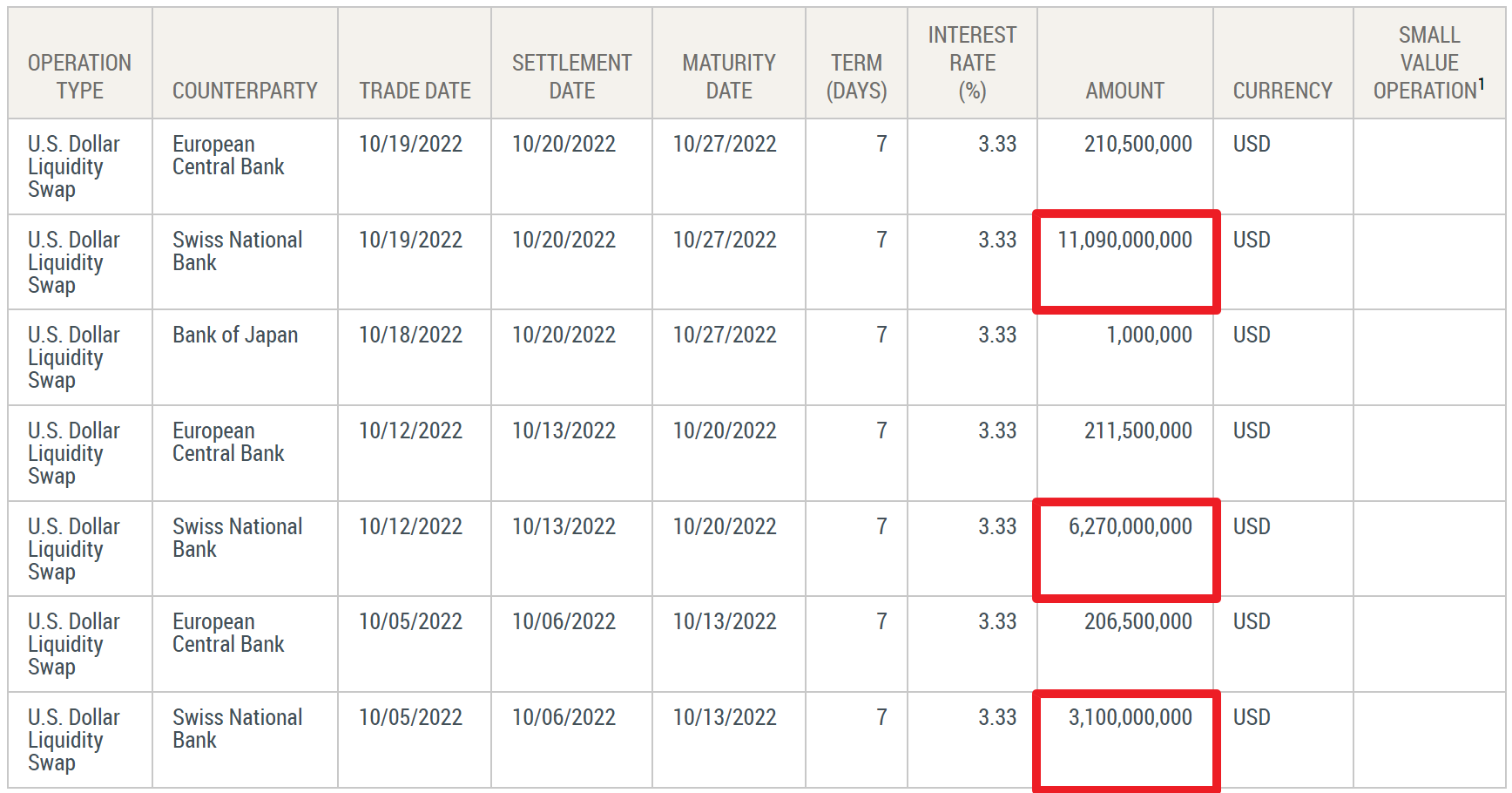Click maturity date 10/27/2022 in Bank of Japan row
This screenshot has width=1512, height=793.
725,335
